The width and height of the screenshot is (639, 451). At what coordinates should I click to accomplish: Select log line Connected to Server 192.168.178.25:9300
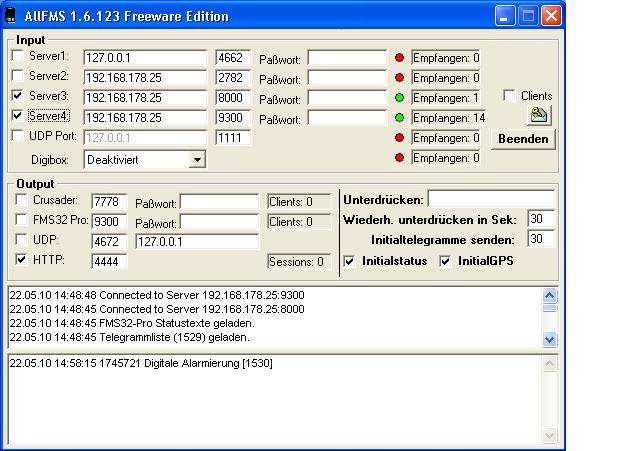pyautogui.click(x=157, y=295)
